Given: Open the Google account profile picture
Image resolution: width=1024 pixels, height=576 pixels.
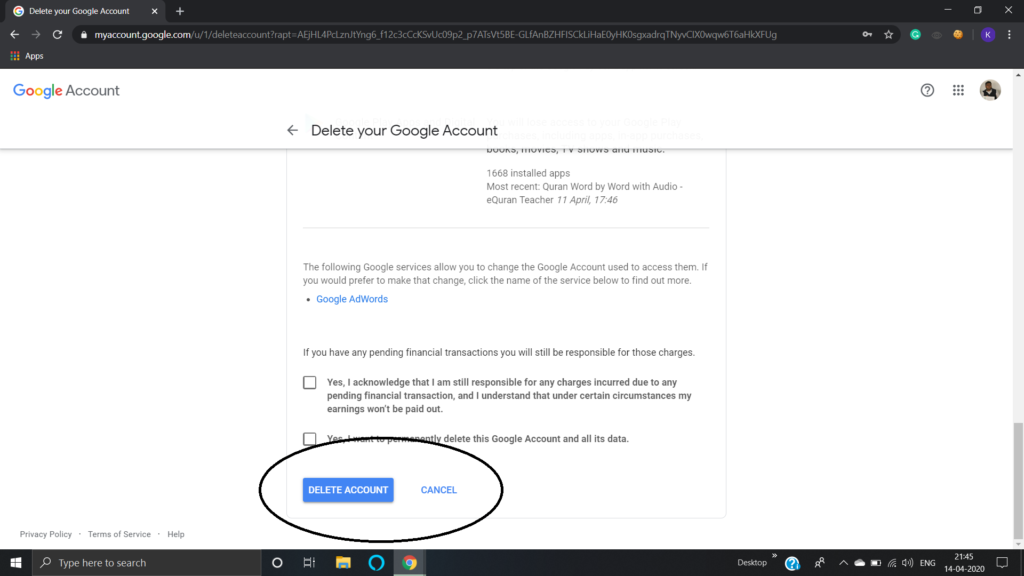Looking at the screenshot, I should (x=990, y=90).
